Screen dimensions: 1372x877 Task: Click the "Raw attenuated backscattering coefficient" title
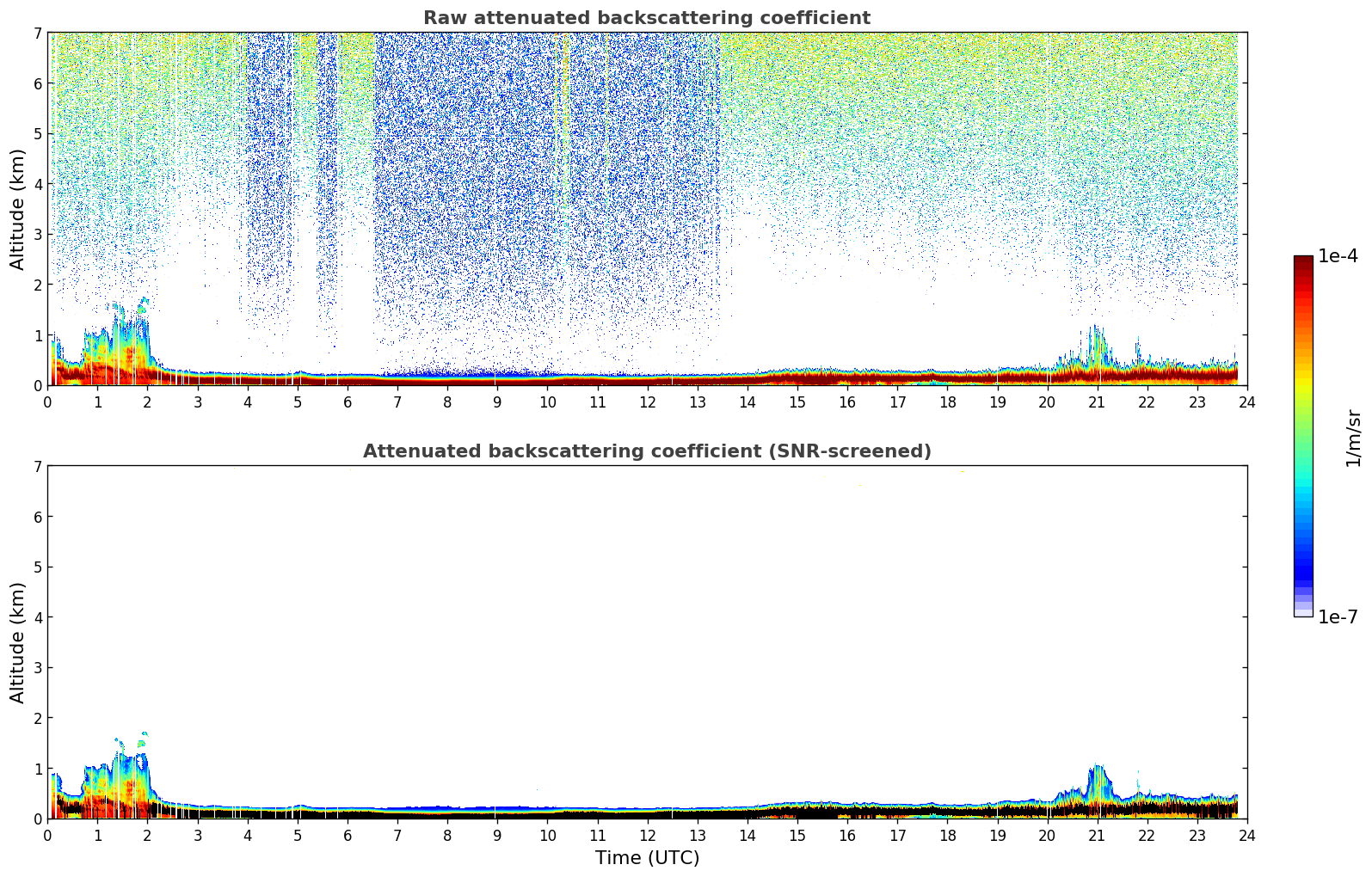pyautogui.click(x=647, y=18)
